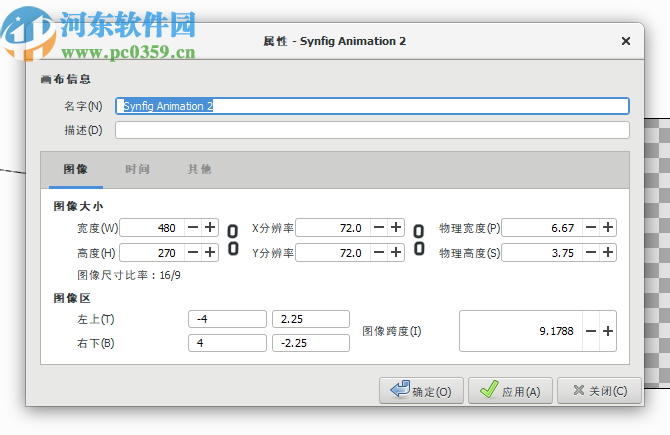Click the top-left X field showing -4
Screen dimensions: 670x435
[x=227, y=319]
